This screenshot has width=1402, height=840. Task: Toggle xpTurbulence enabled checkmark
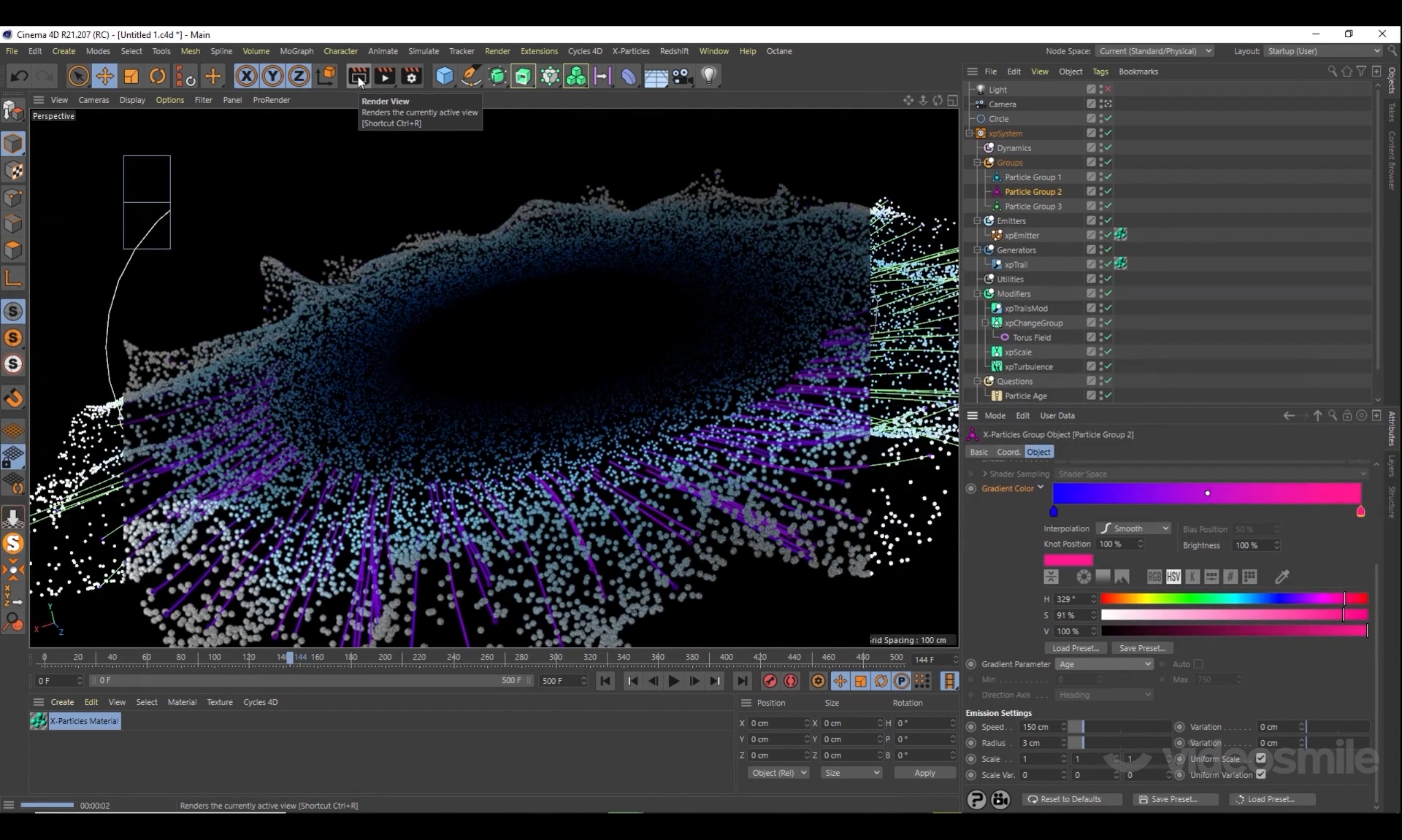(1108, 366)
